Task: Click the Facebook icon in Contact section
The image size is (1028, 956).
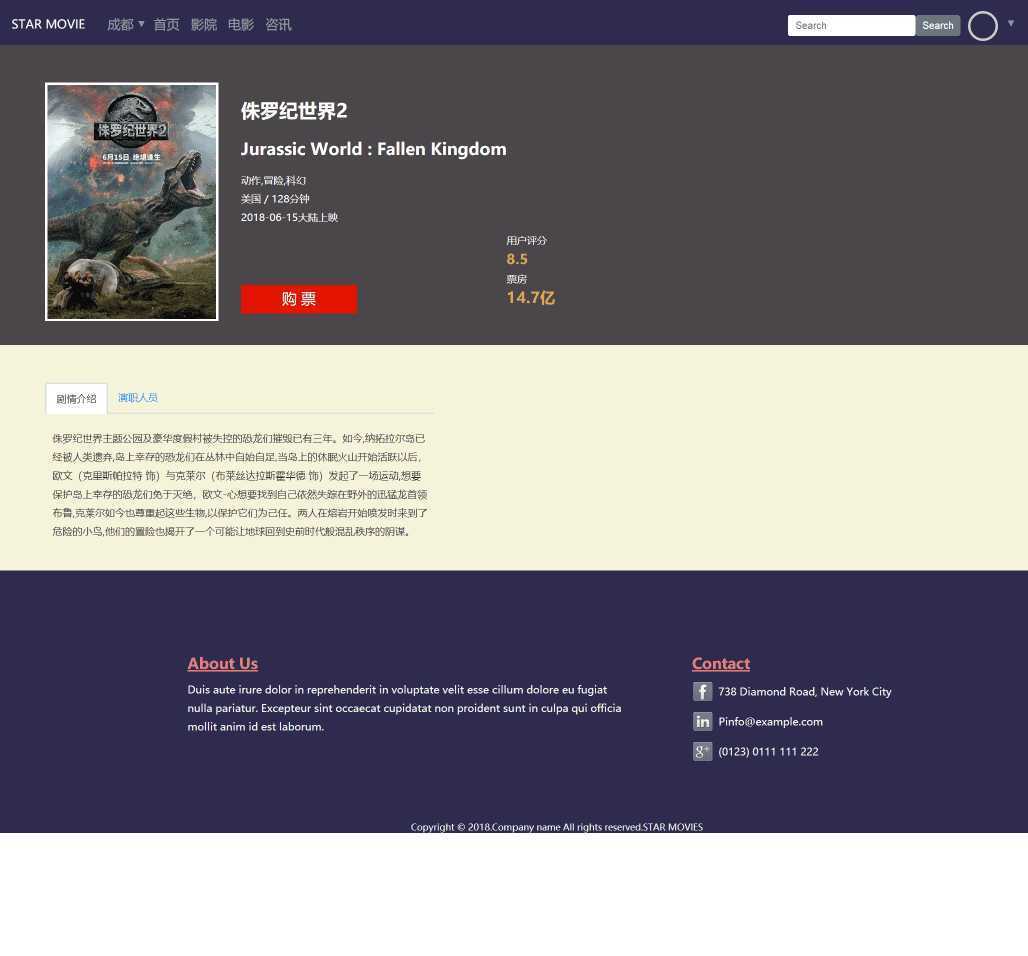Action: click(702, 691)
